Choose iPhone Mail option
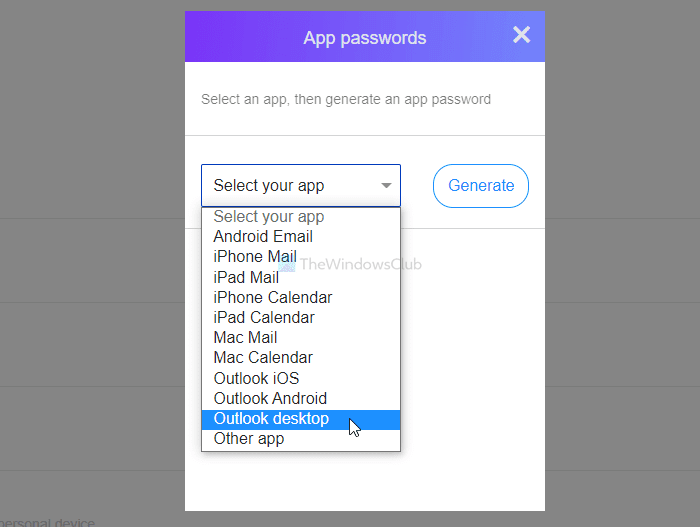The image size is (700, 527). 301,257
